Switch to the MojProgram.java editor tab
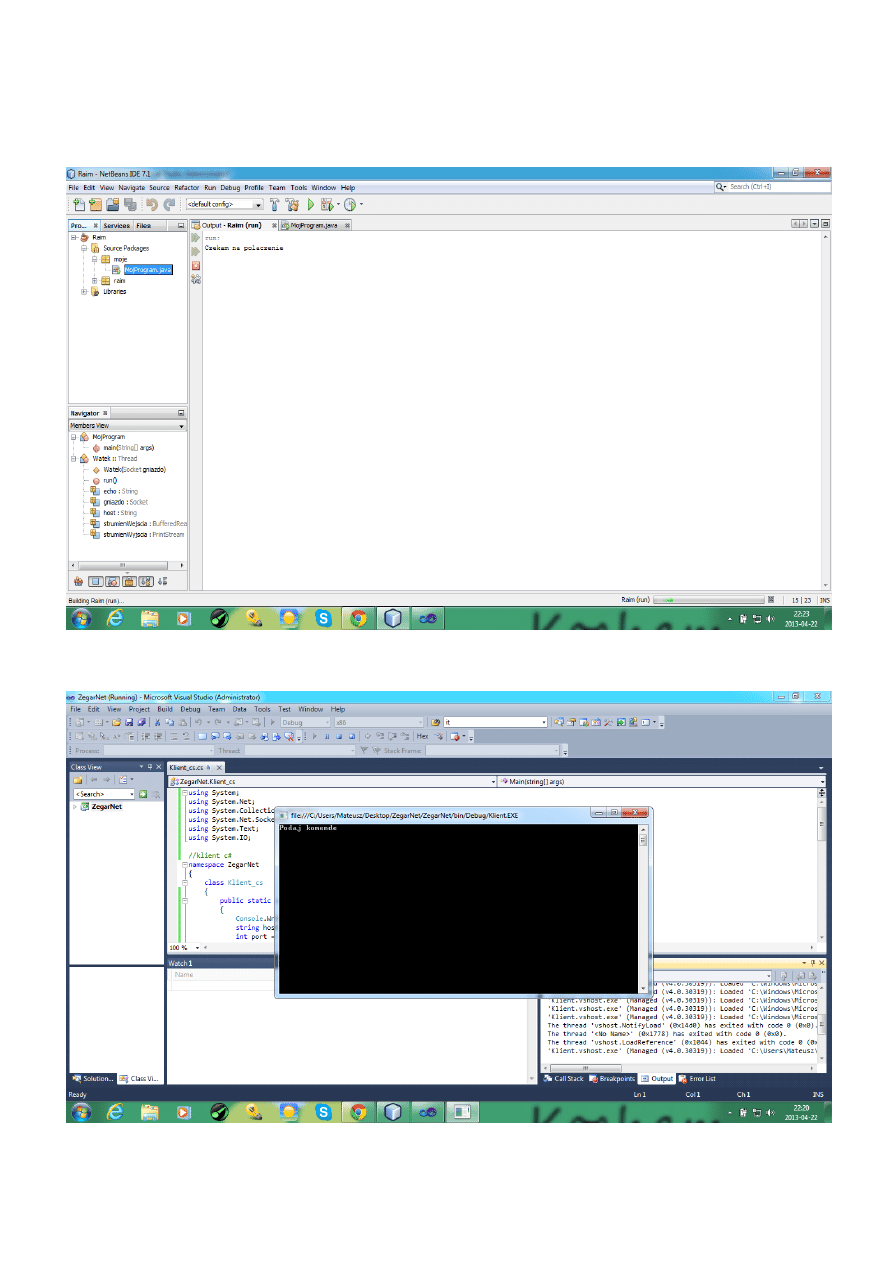Image resolution: width=893 pixels, height=1263 pixels. click(x=314, y=226)
